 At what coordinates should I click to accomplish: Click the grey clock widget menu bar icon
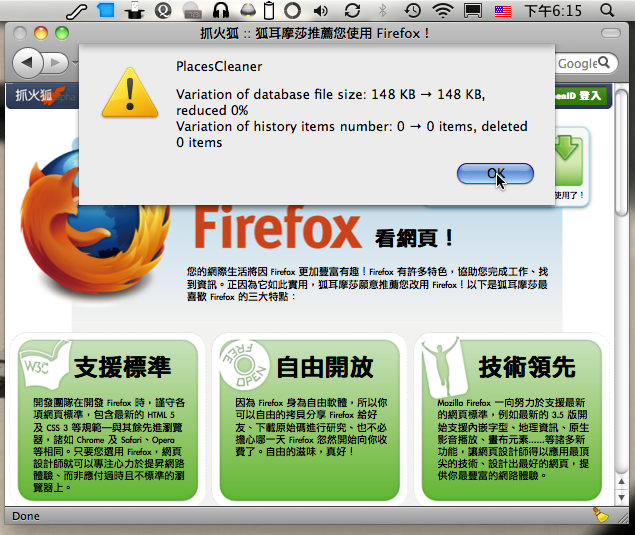193,11
